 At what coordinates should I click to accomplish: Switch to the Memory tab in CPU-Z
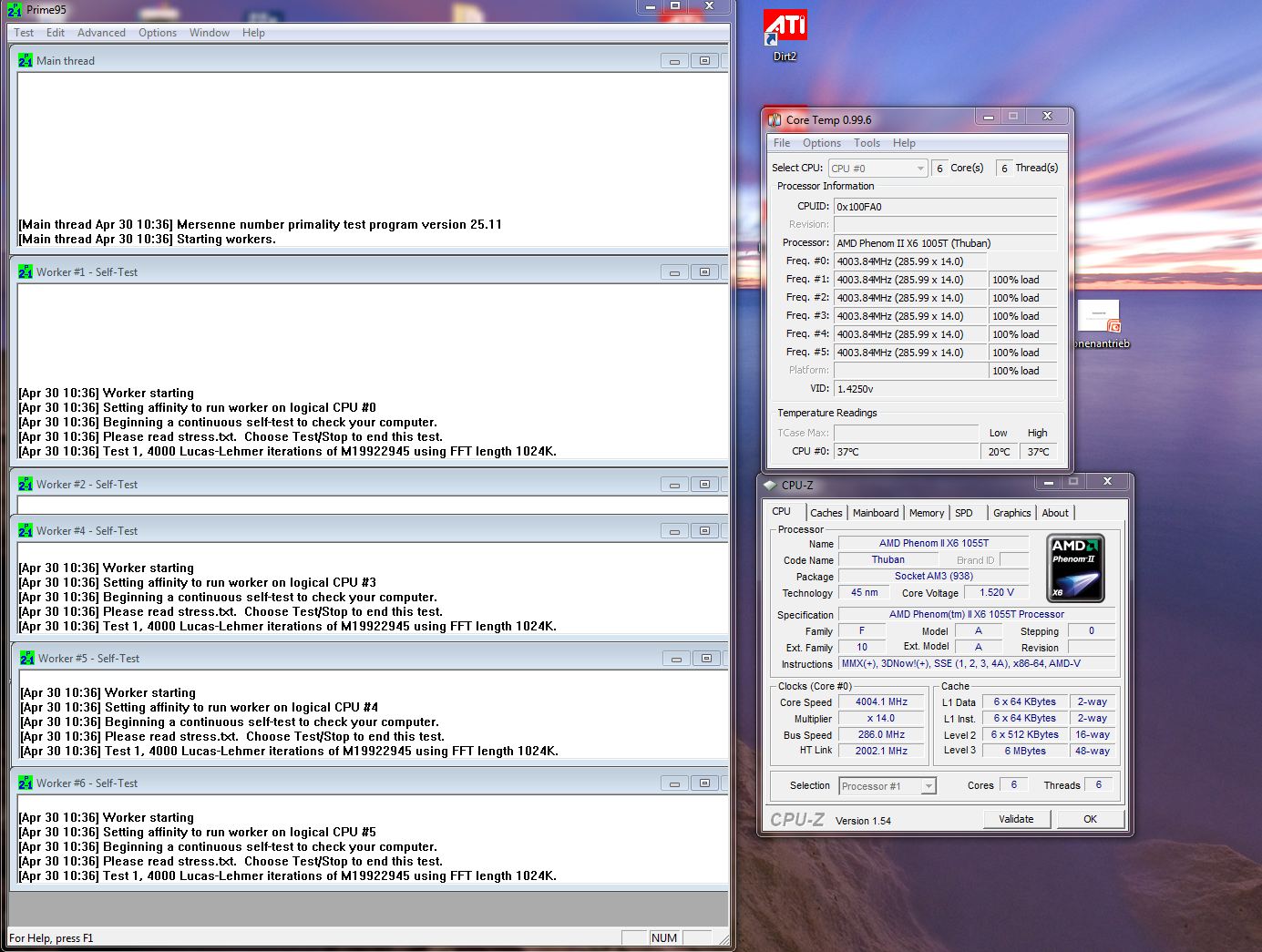927,513
